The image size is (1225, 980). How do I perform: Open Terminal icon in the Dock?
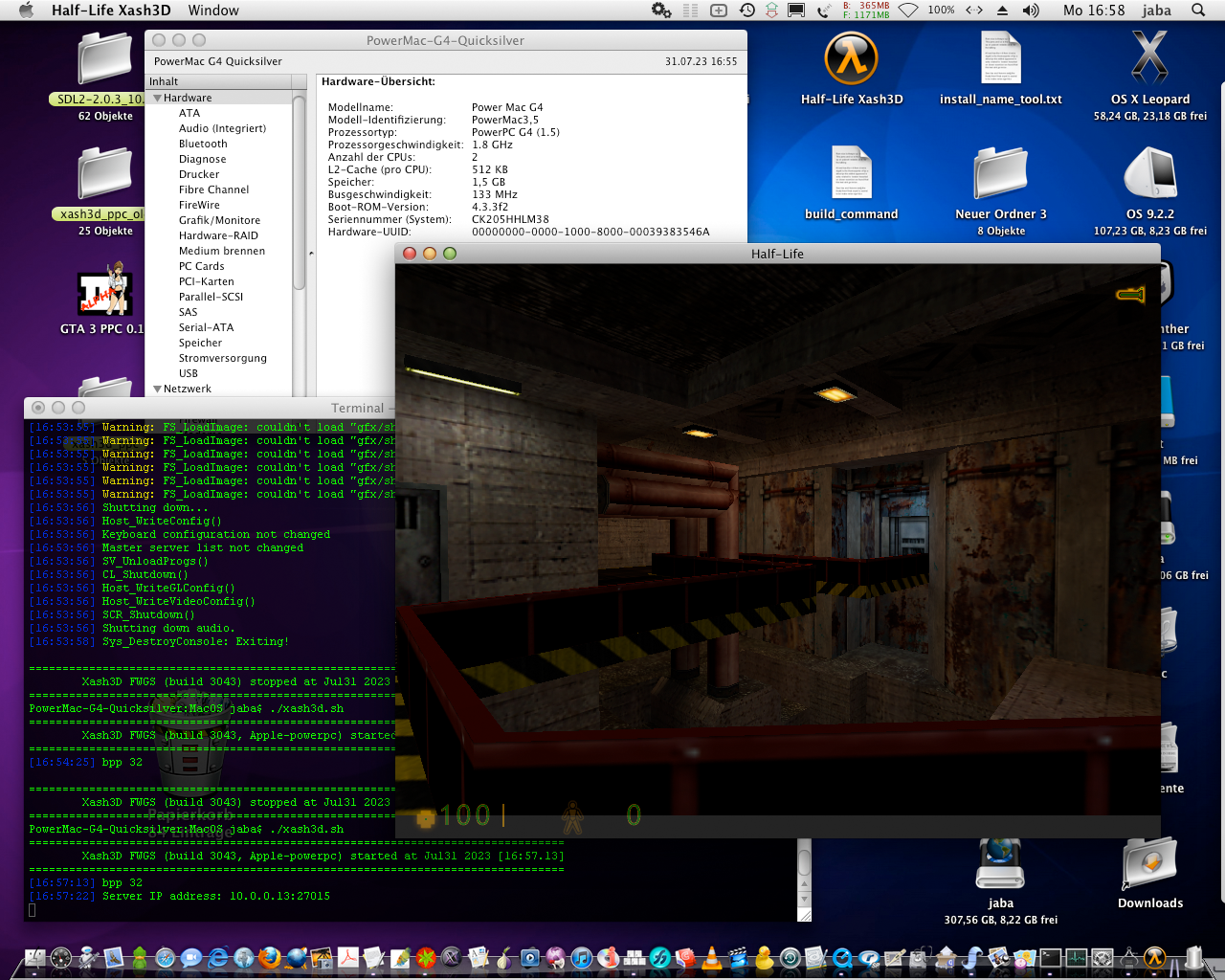click(1051, 958)
